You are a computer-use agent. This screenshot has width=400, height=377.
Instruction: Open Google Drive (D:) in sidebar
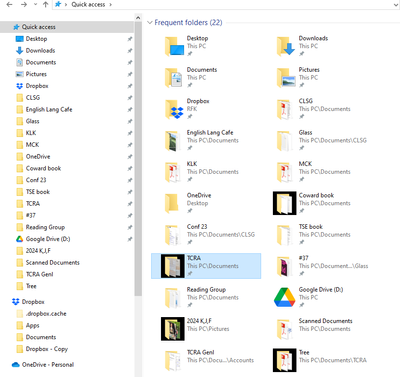[x=48, y=239]
